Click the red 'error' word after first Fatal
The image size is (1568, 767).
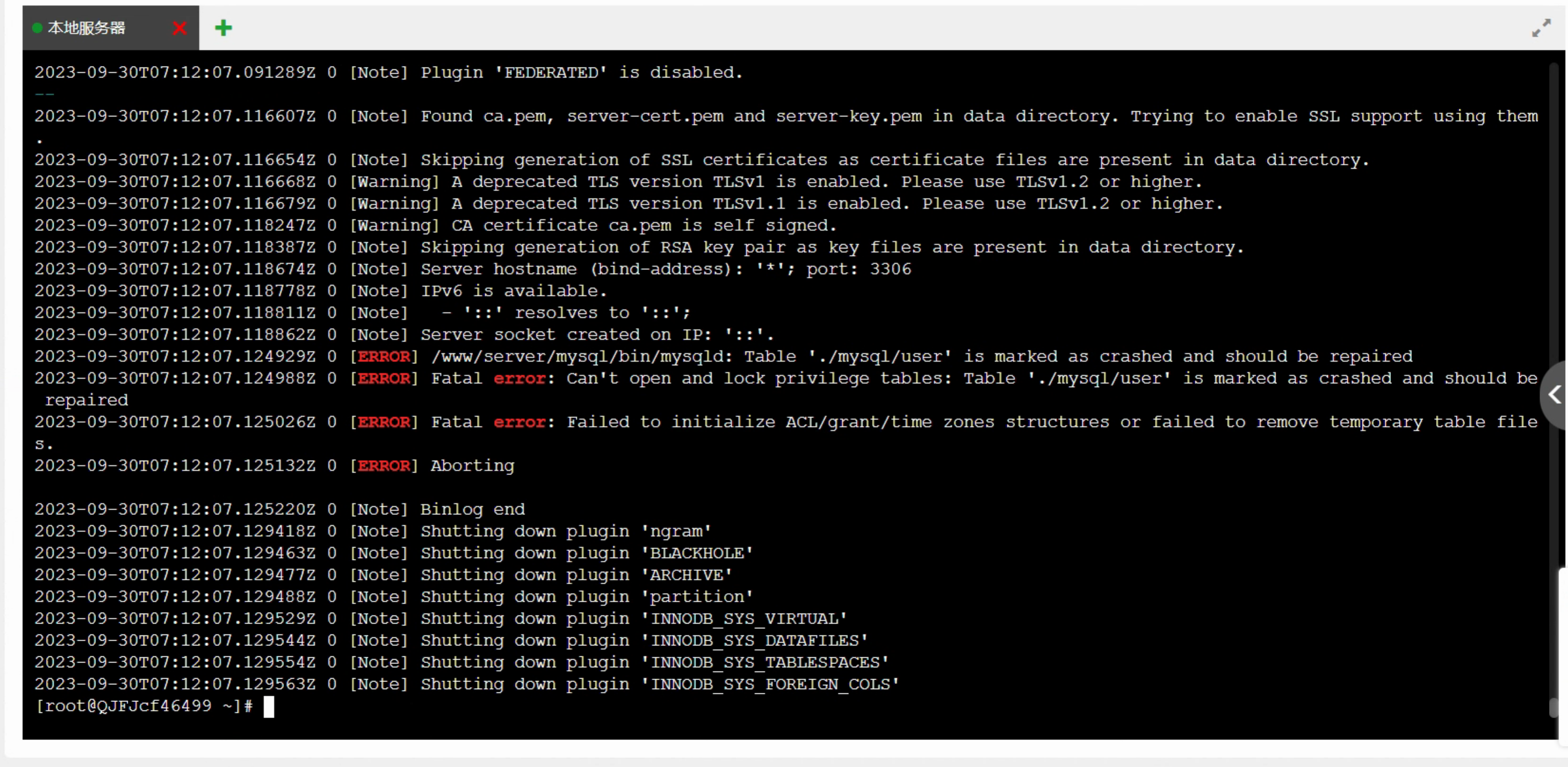coord(519,379)
